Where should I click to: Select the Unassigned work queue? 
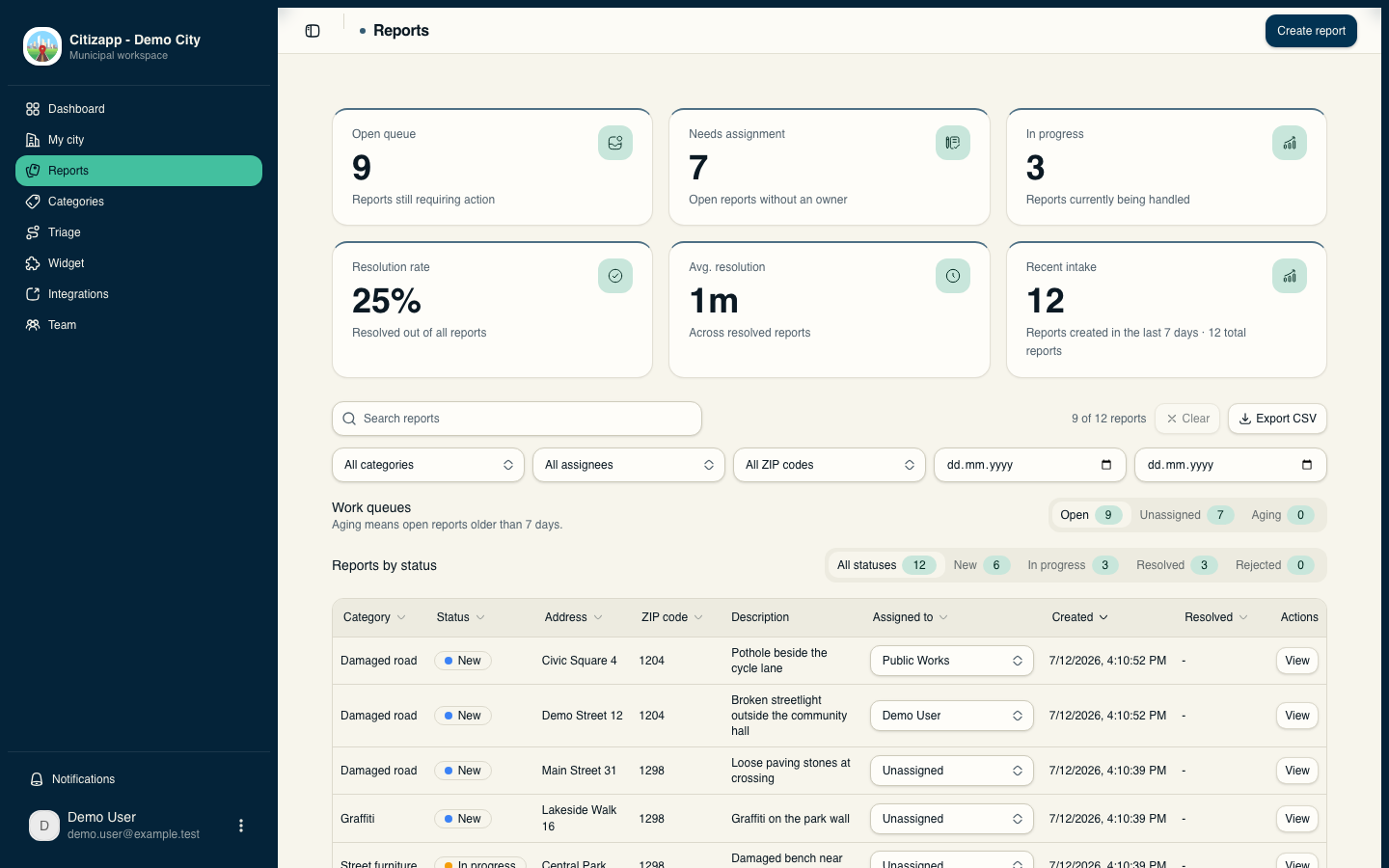(x=1185, y=515)
